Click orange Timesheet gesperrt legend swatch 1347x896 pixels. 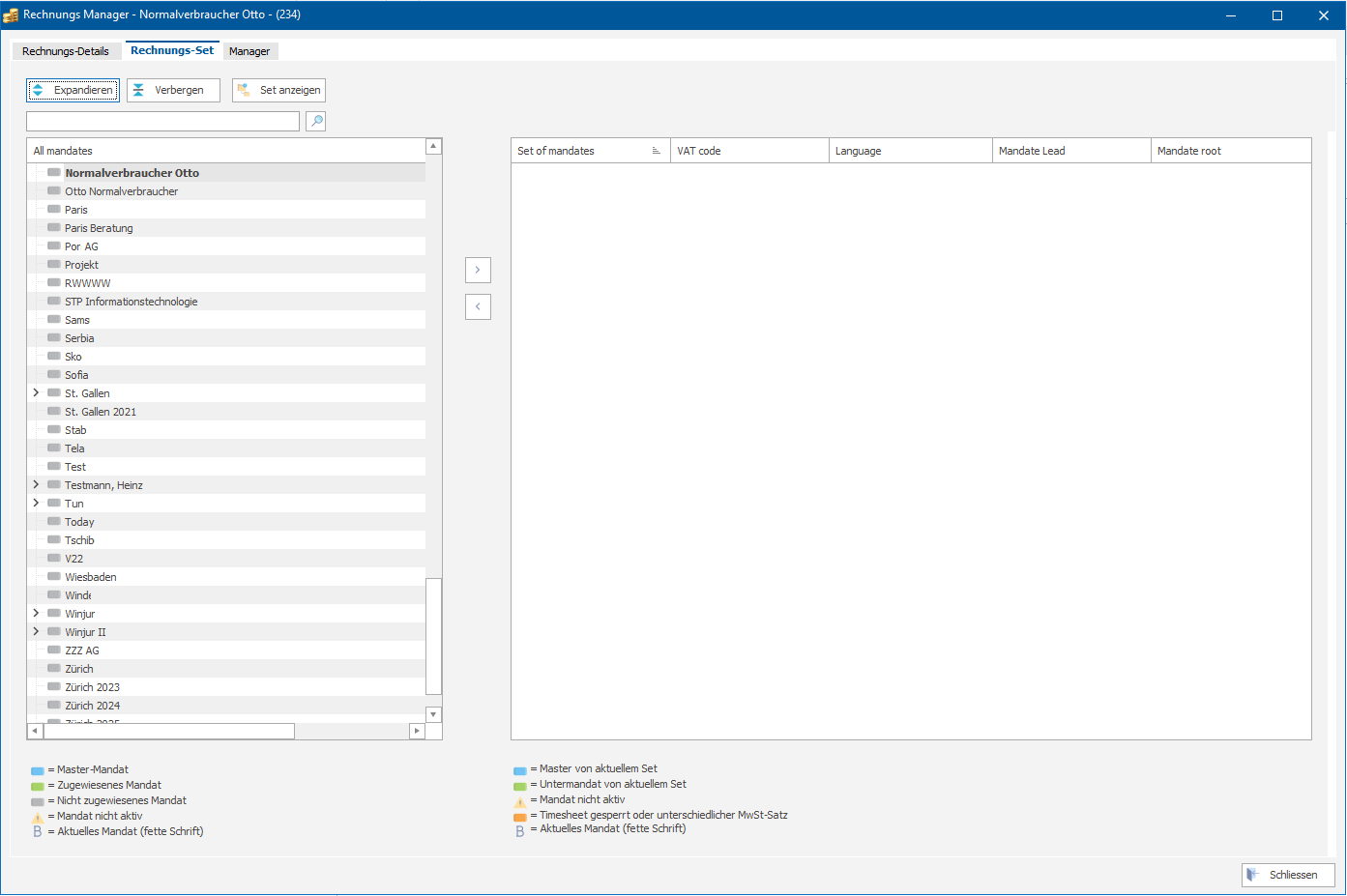520,817
